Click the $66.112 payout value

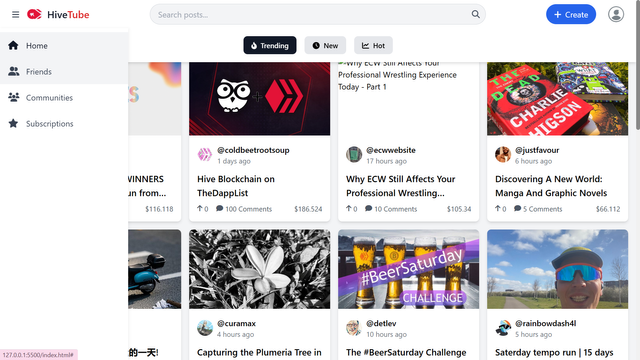coord(608,209)
